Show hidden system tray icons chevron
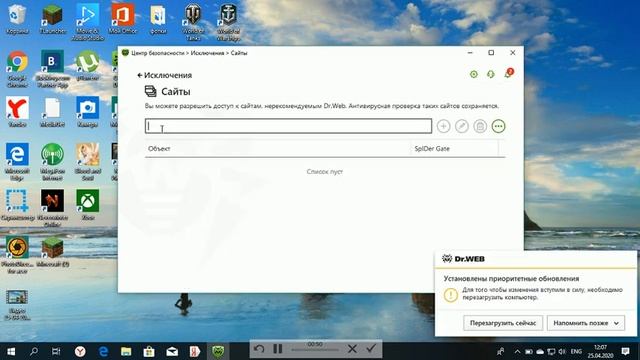 (517, 351)
